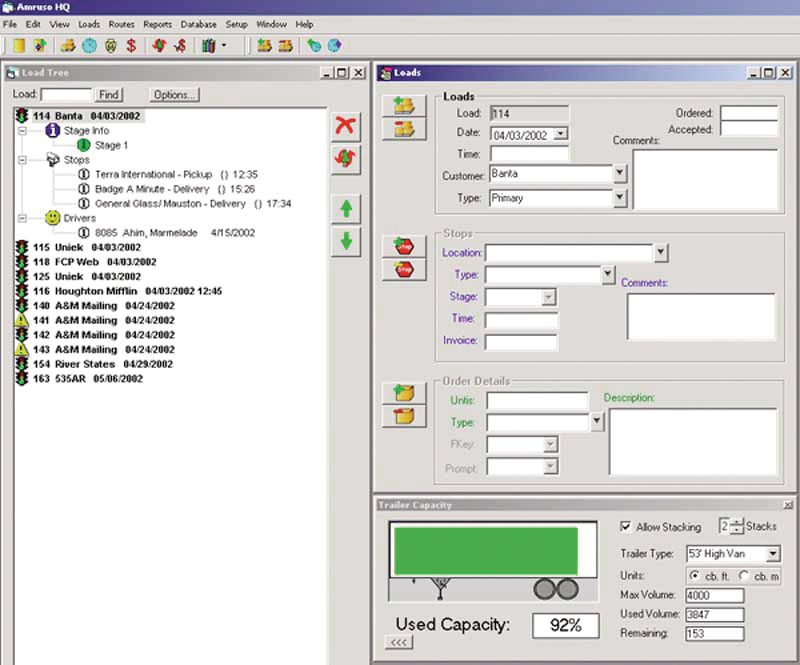Open the Database menu
The width and height of the screenshot is (800, 665).
198,24
